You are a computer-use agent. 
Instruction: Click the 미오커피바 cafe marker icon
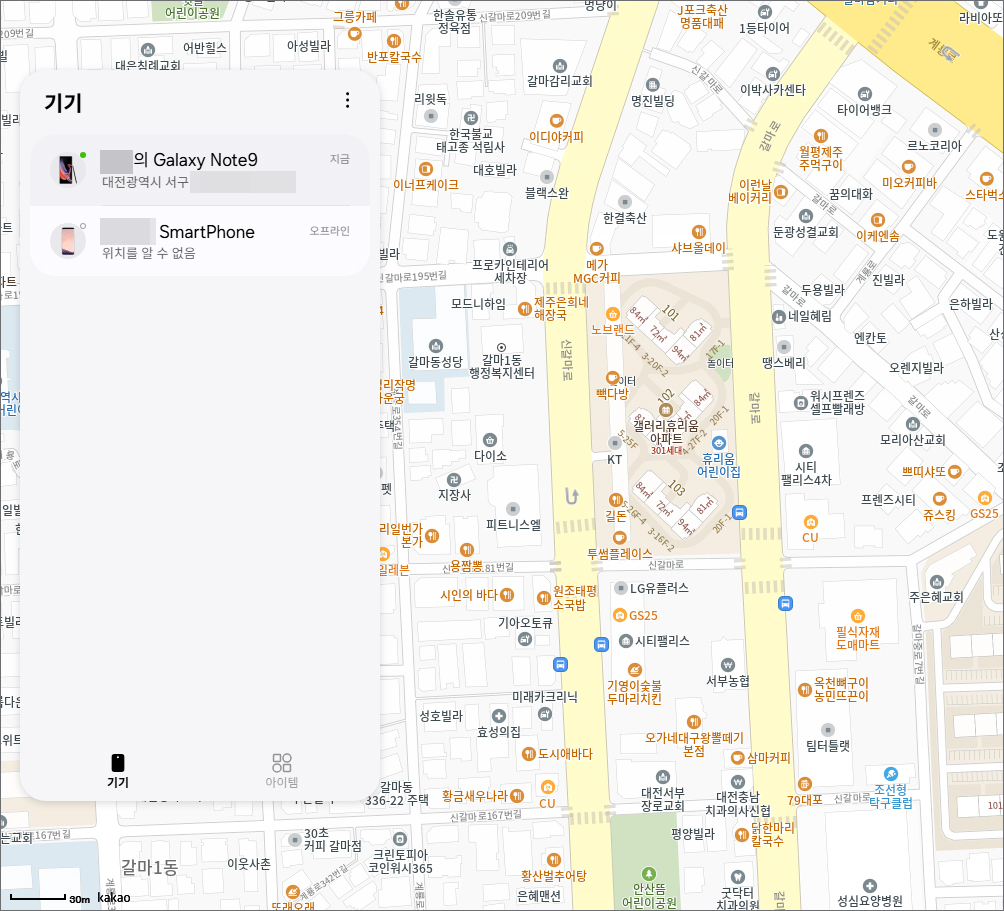(909, 167)
